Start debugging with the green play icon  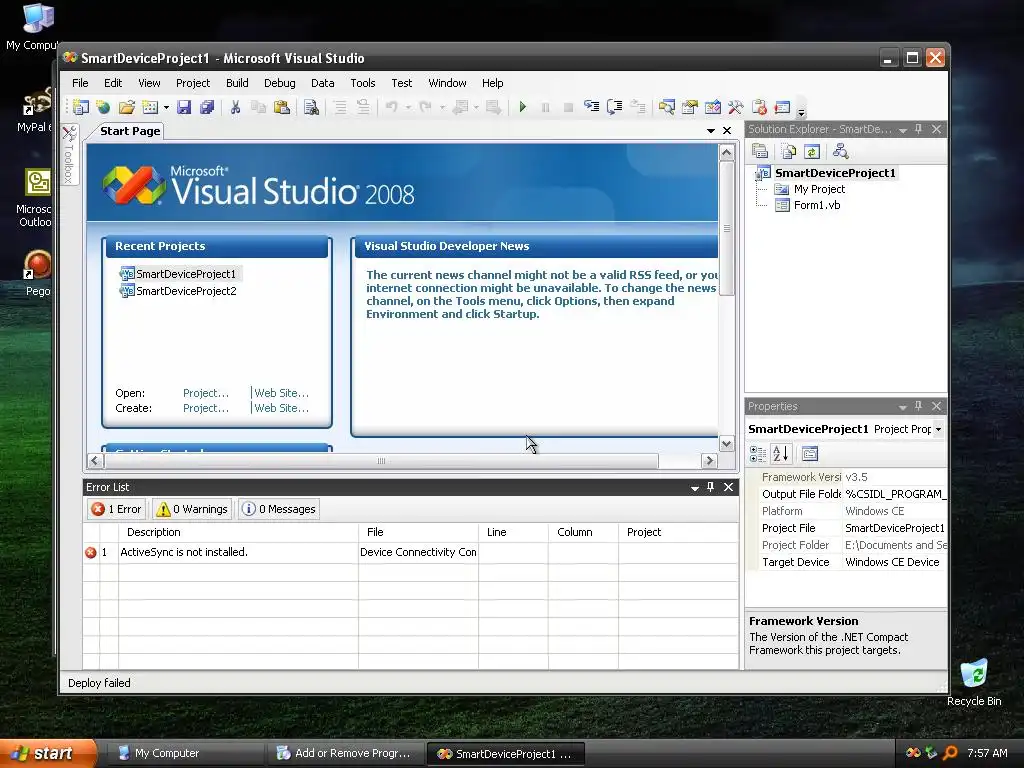pyautogui.click(x=522, y=107)
